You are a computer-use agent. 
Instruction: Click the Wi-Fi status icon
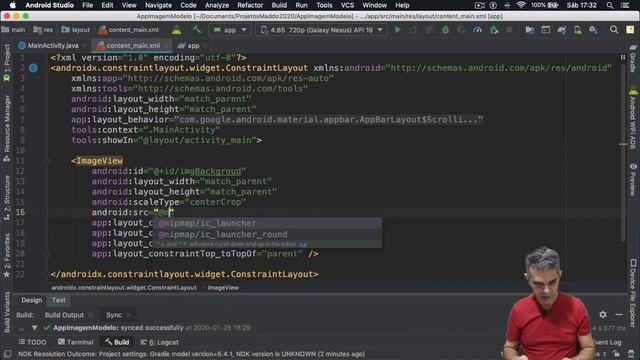521,5
